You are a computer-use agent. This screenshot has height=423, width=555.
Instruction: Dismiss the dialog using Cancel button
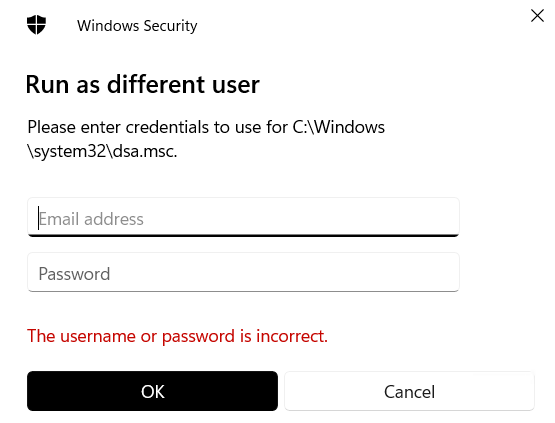(x=409, y=391)
